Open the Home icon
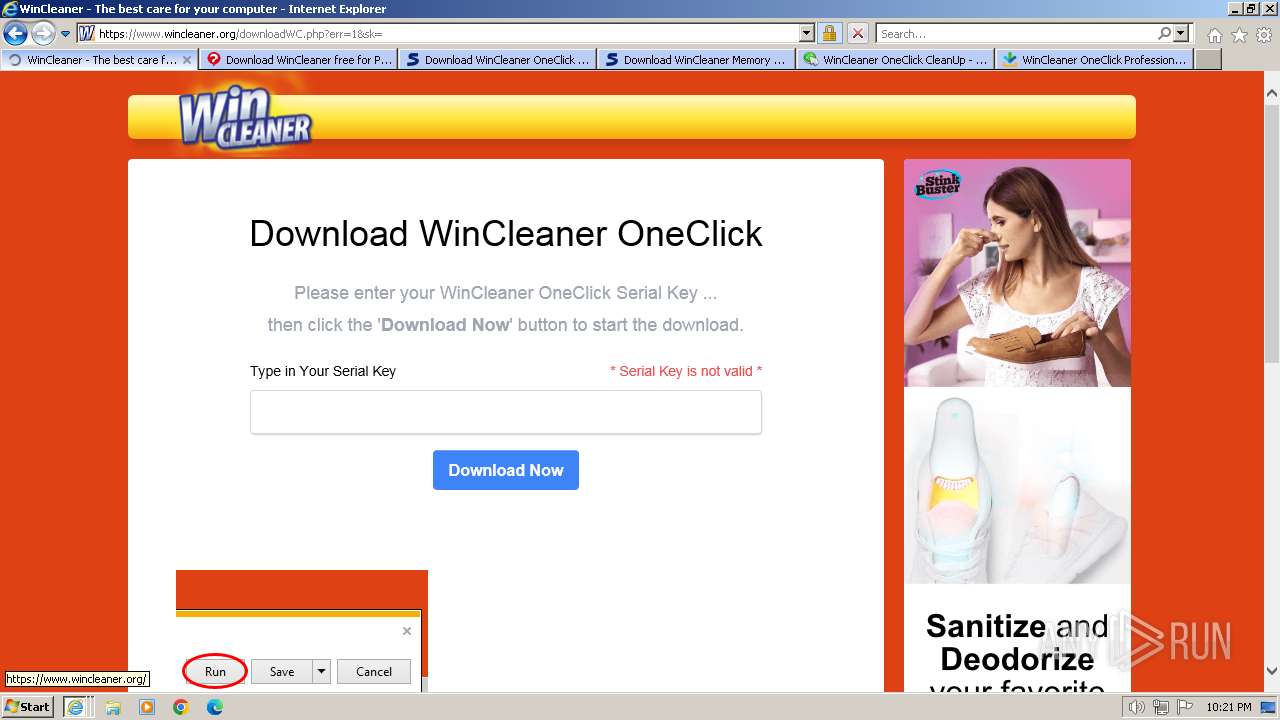Viewport: 1280px width, 720px height. 1214,35
